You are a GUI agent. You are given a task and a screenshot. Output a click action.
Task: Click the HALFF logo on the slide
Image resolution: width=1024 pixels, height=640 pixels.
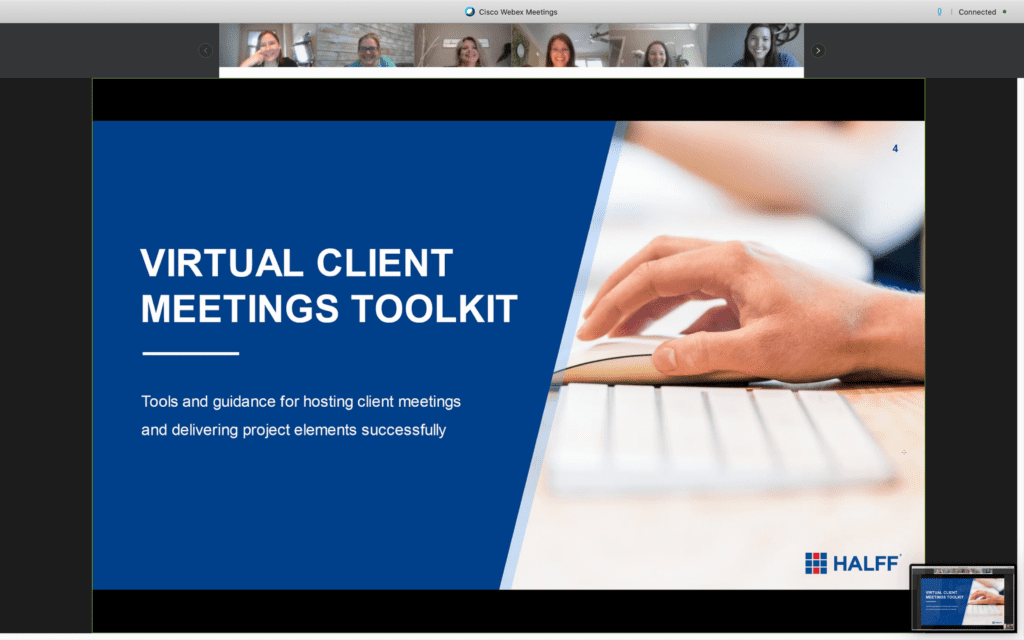(x=852, y=563)
